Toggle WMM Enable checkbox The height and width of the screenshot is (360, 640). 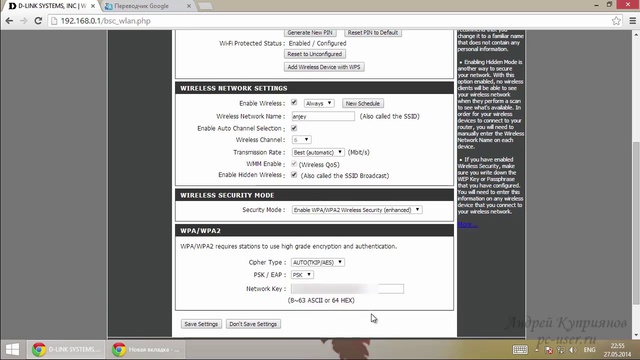point(294,164)
